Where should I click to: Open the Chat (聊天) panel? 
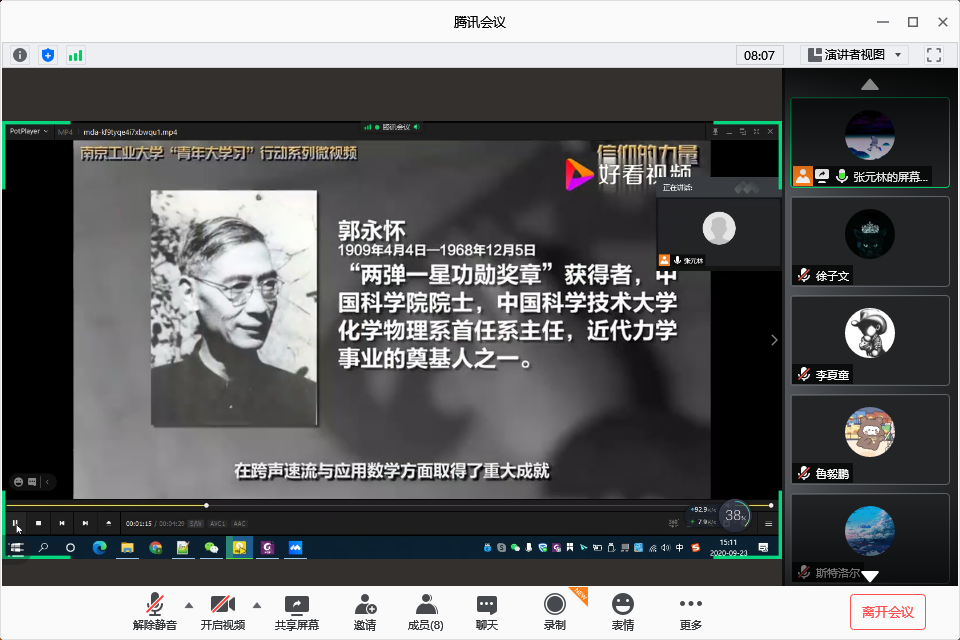pyautogui.click(x=487, y=611)
